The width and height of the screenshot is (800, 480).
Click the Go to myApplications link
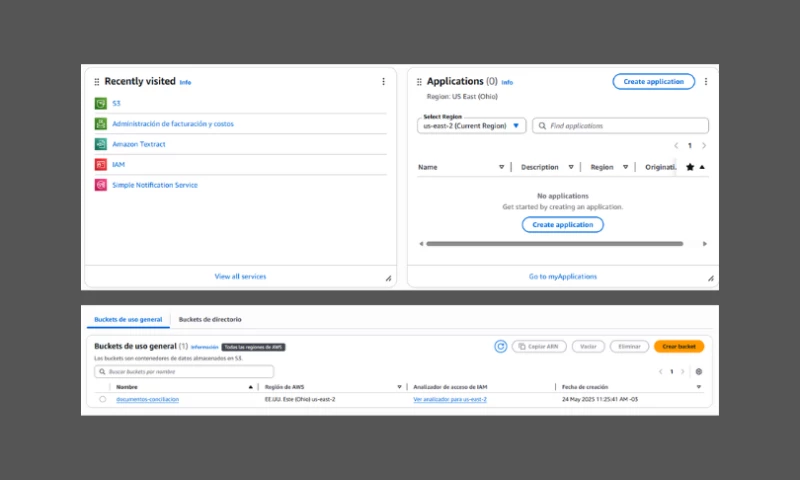563,276
